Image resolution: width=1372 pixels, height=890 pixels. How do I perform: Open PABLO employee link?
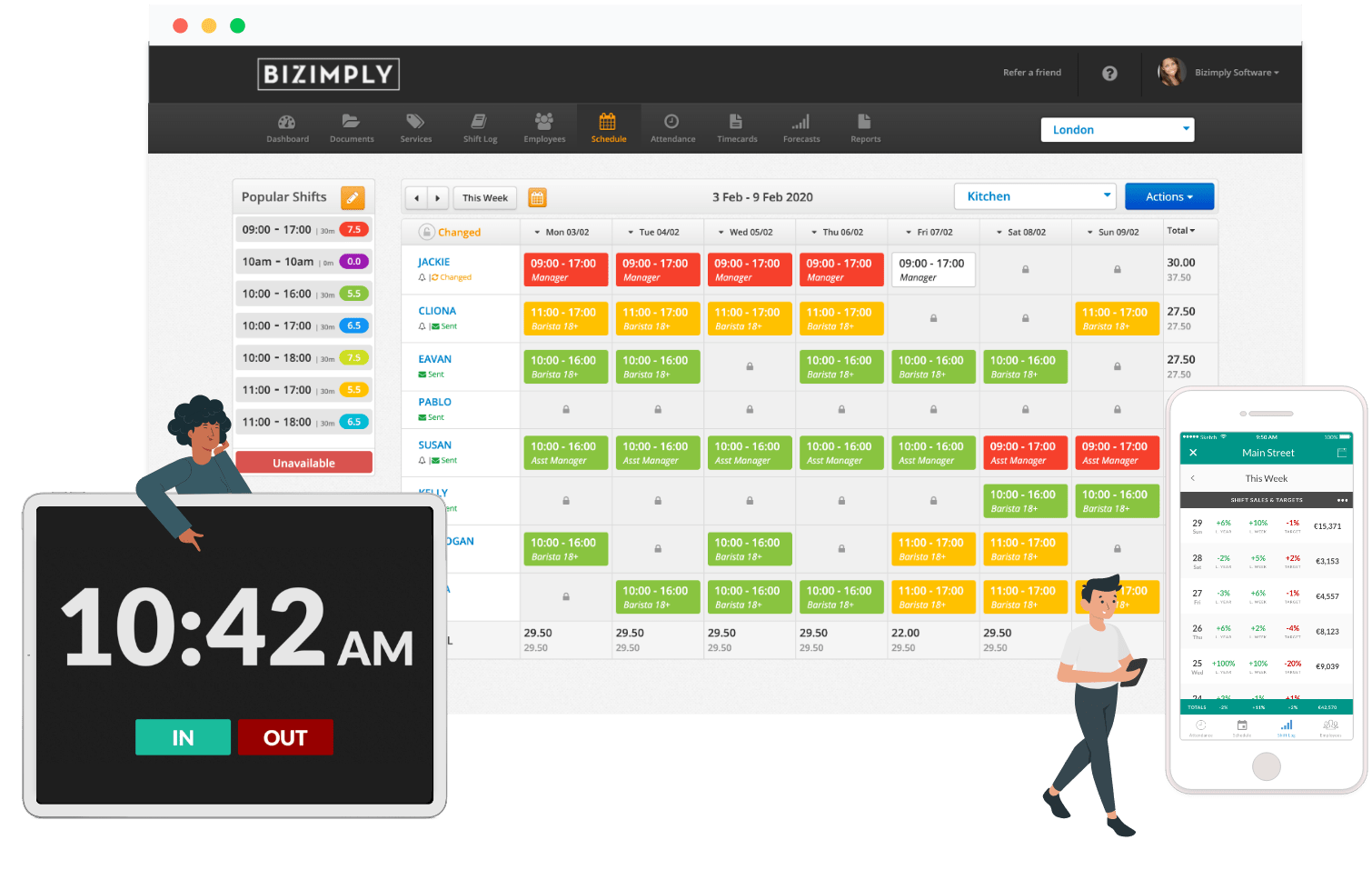[434, 402]
